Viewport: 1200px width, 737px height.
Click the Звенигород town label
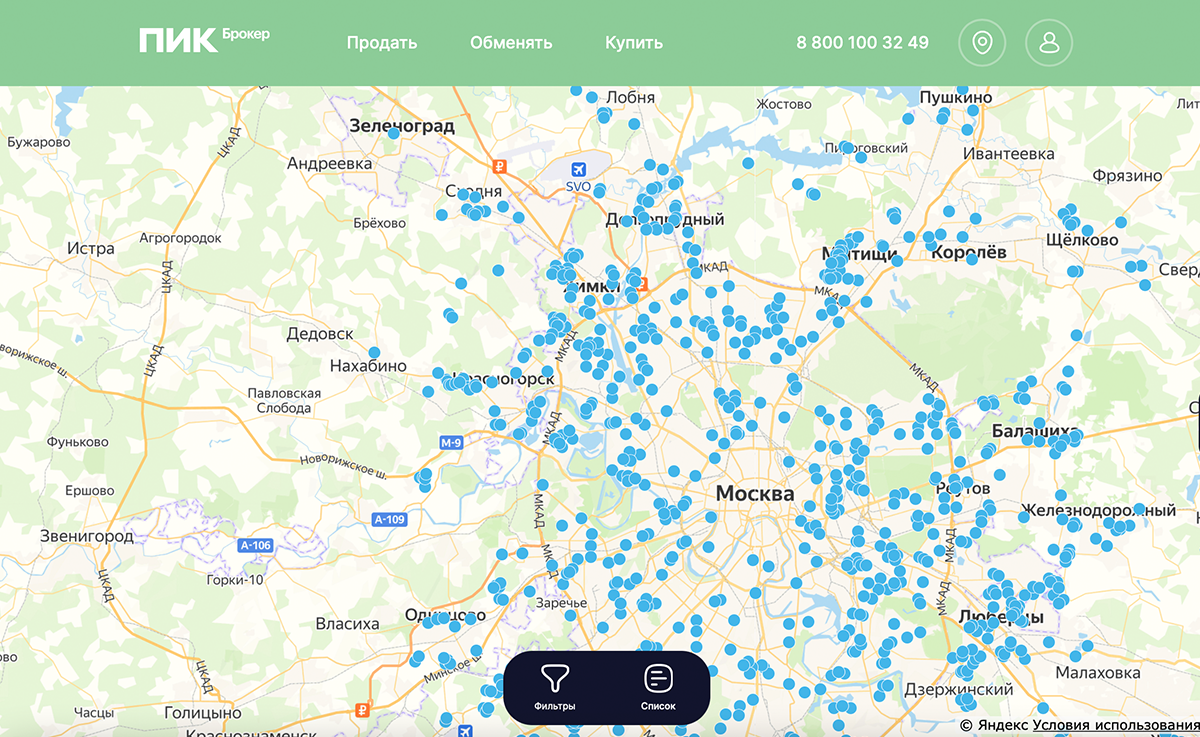tap(86, 536)
